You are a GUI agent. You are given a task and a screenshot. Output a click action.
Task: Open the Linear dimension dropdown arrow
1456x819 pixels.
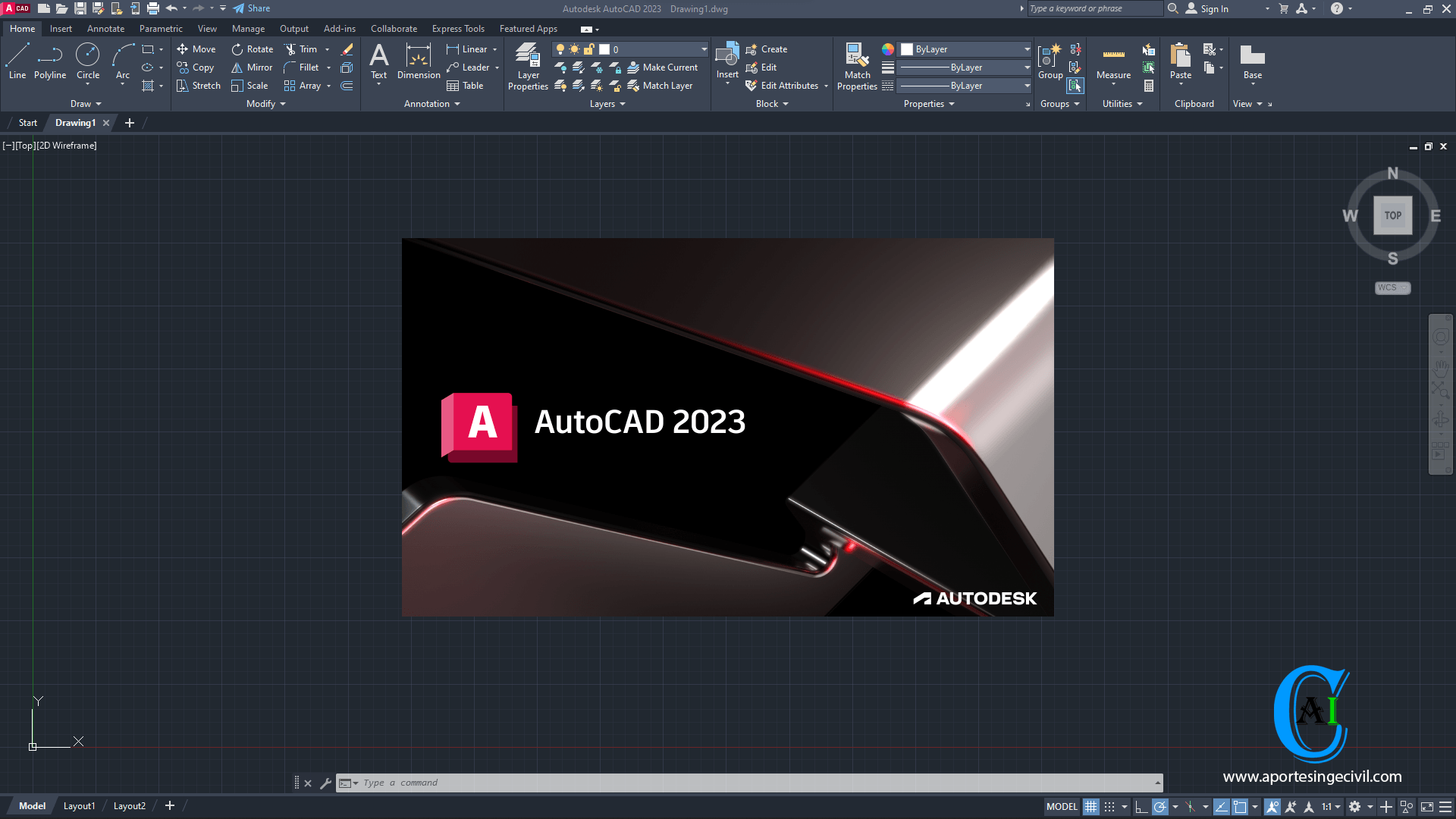point(495,49)
